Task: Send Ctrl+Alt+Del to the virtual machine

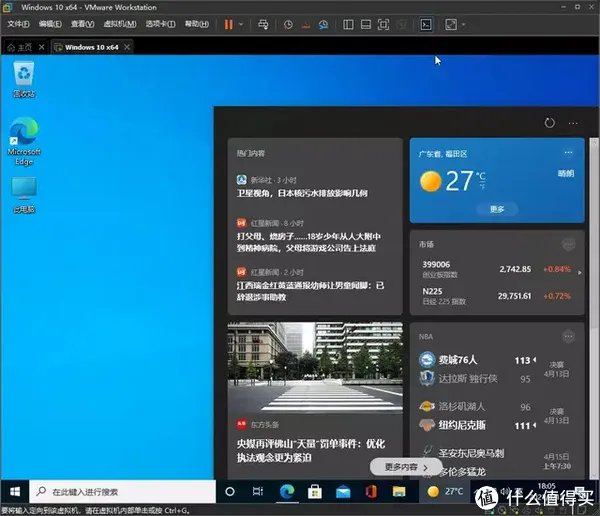Action: coord(263,24)
